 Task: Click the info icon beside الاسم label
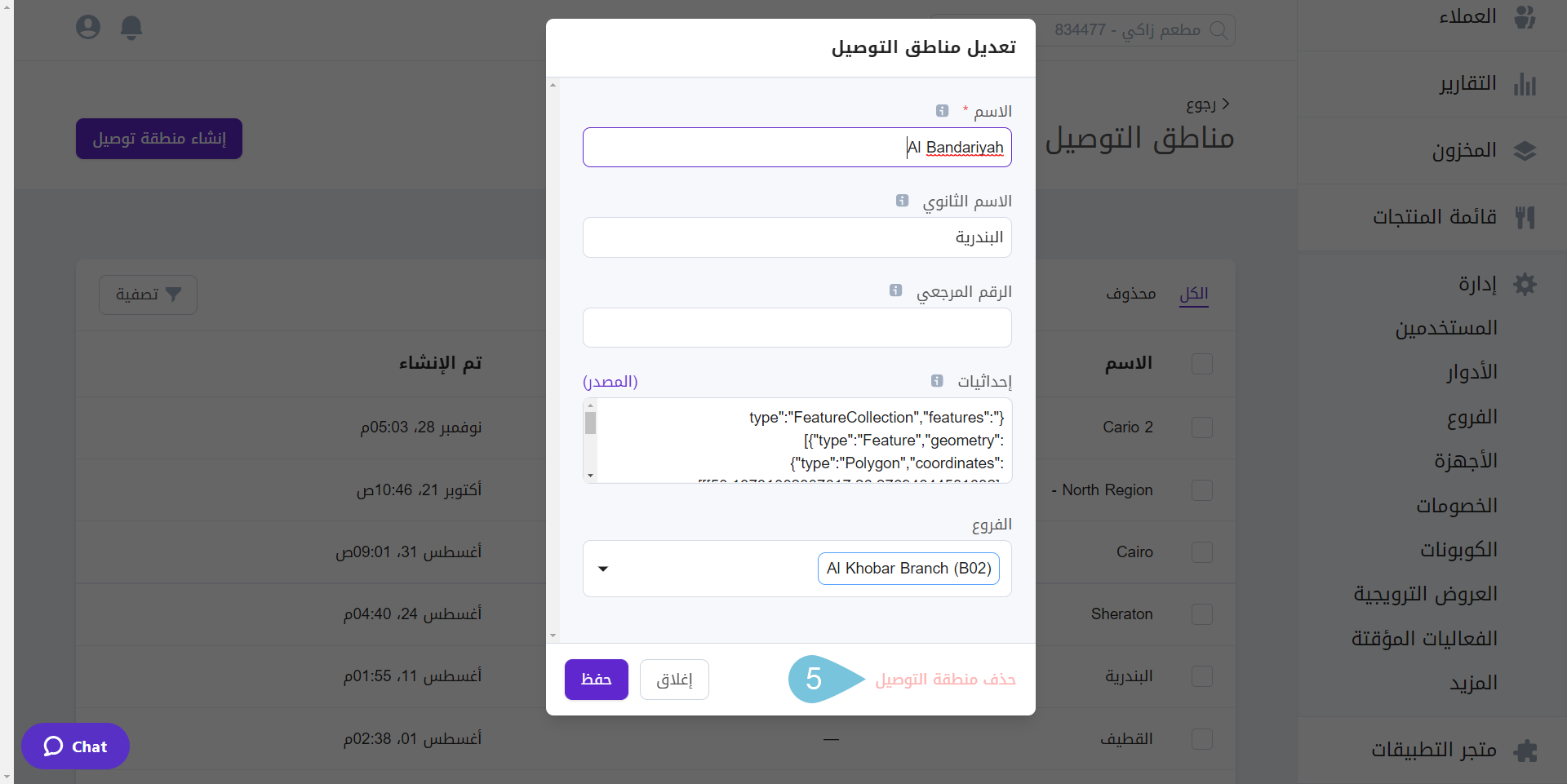click(942, 111)
